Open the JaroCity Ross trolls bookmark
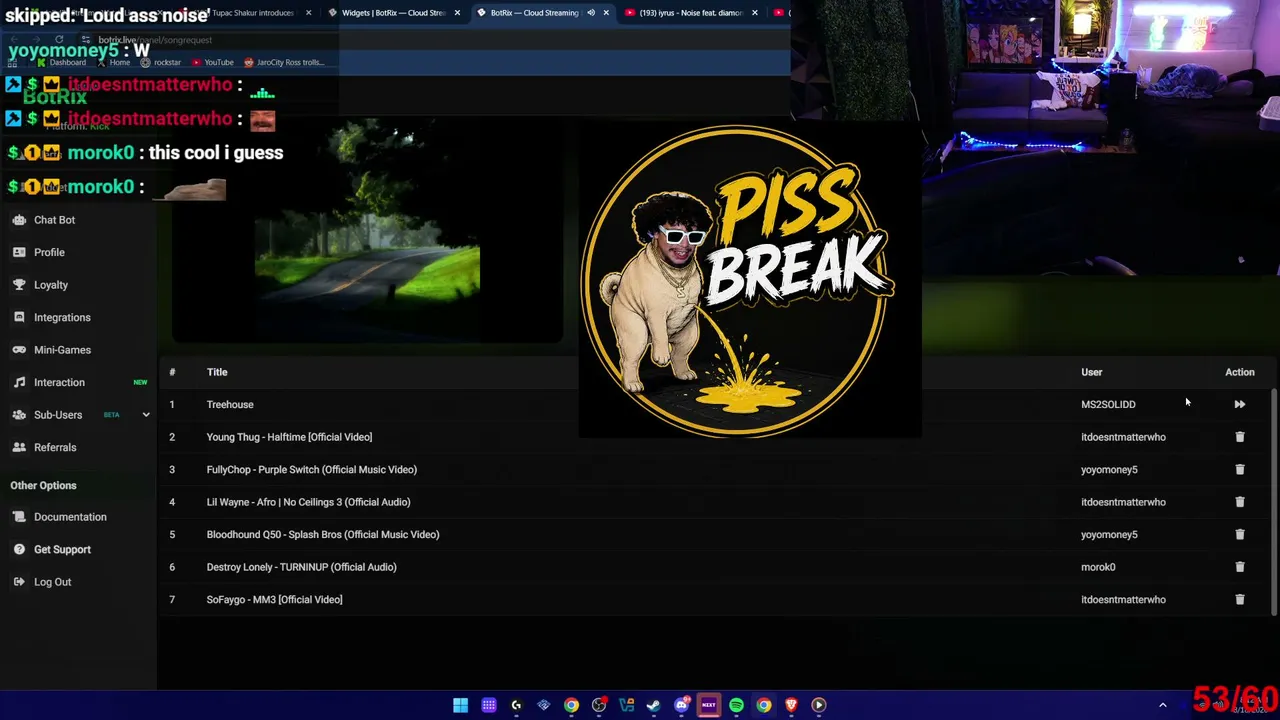This screenshot has width=1280, height=720. tap(284, 62)
